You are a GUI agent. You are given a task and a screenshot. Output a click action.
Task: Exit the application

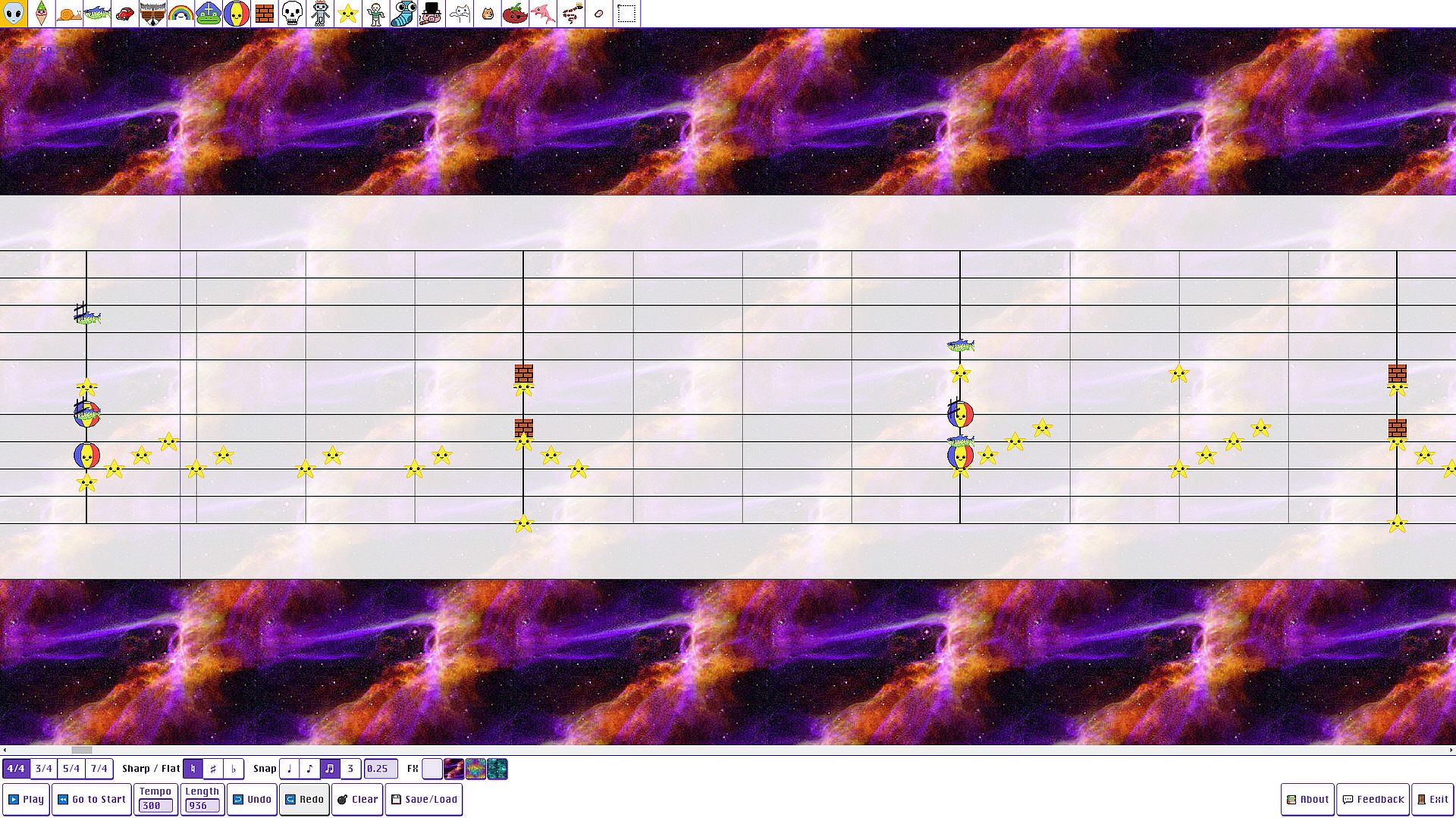click(x=1432, y=799)
